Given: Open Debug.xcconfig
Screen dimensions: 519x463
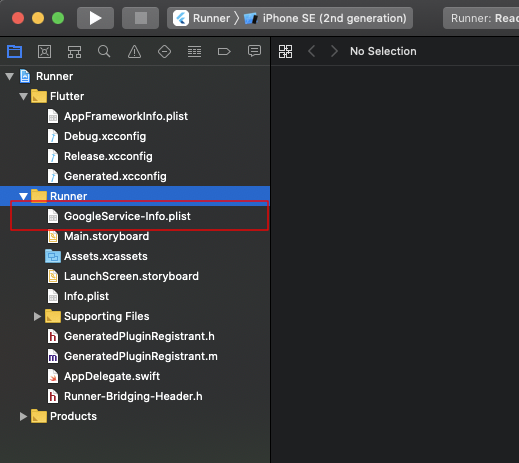Looking at the screenshot, I should (x=97, y=136).
